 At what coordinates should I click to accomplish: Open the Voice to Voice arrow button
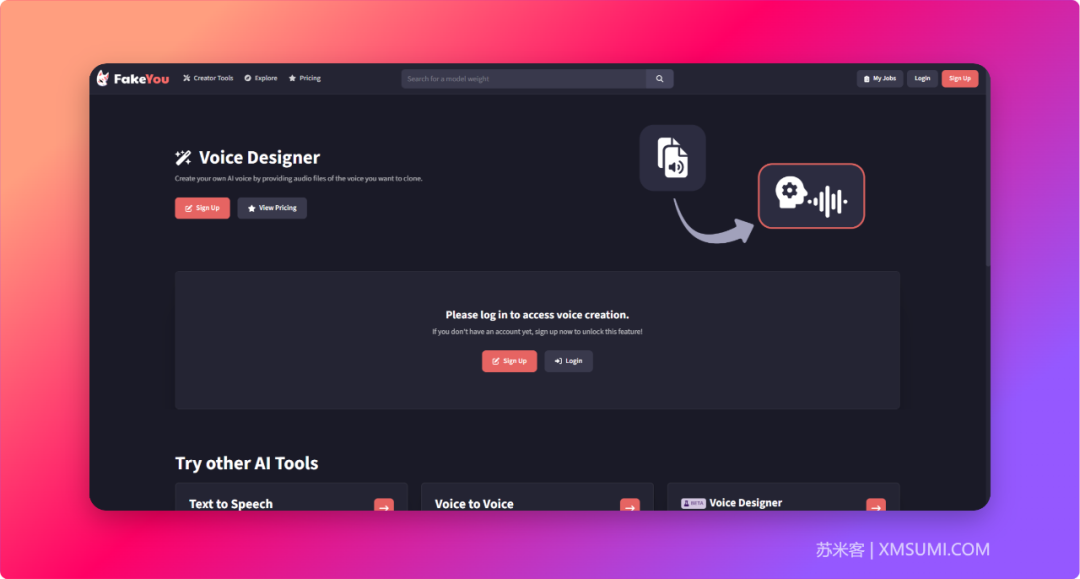click(x=630, y=505)
